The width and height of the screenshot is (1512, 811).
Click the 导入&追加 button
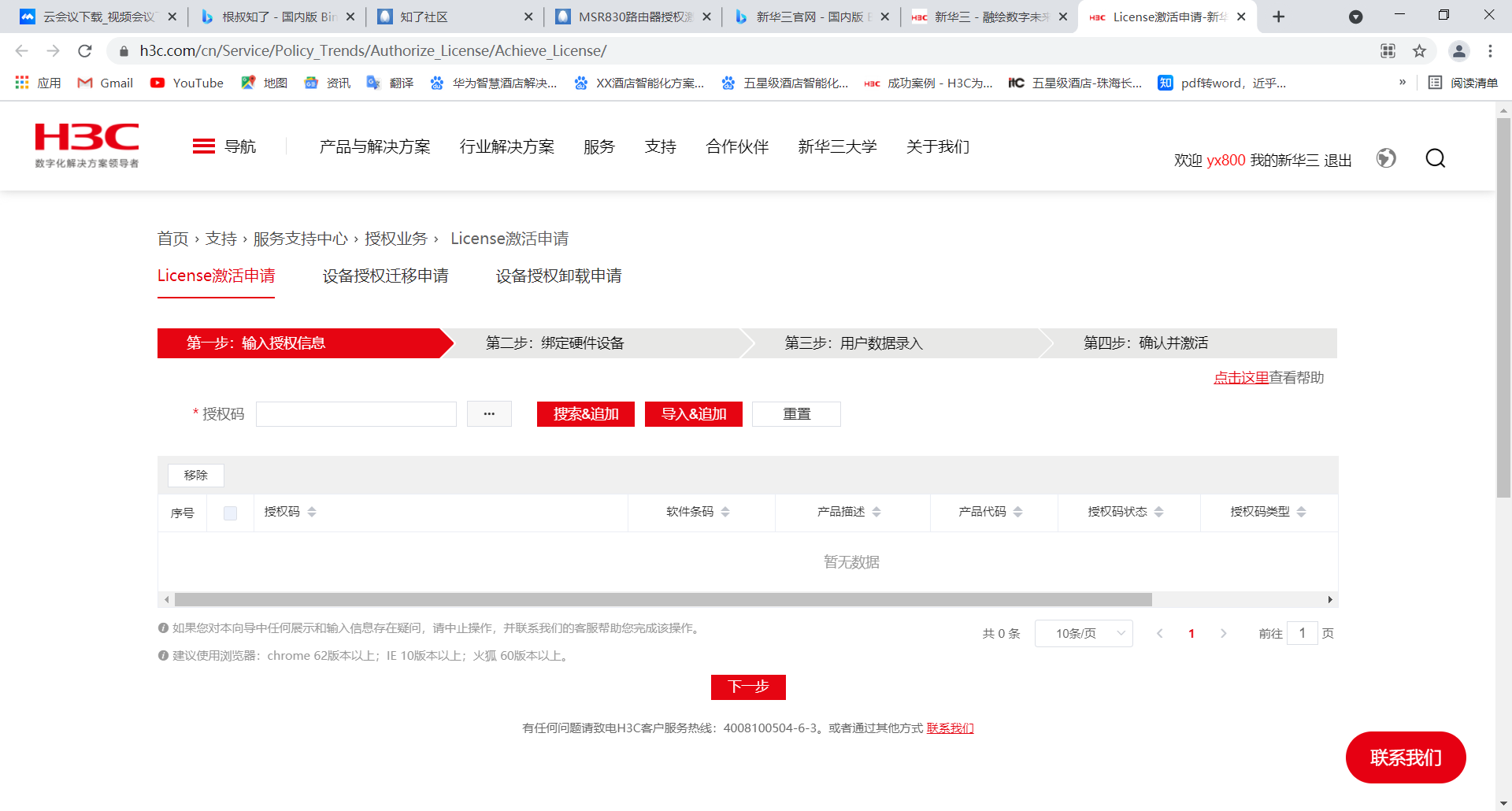click(x=694, y=414)
